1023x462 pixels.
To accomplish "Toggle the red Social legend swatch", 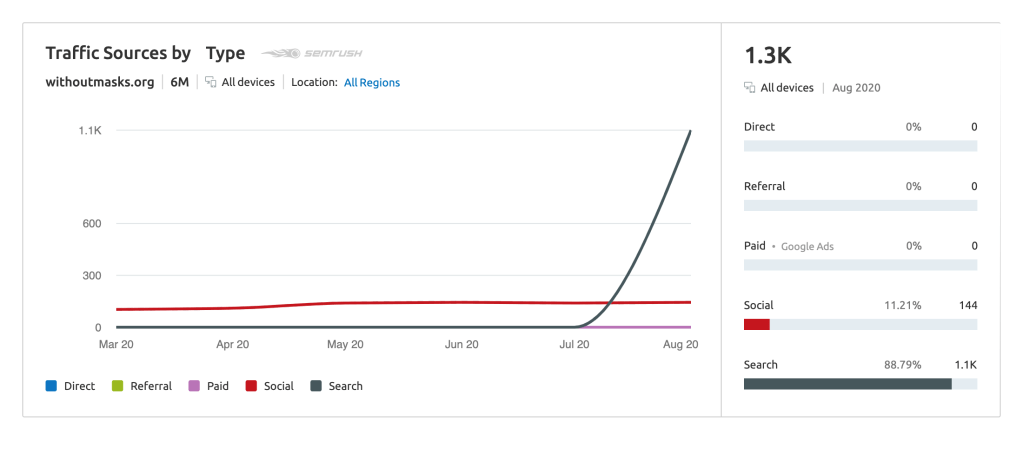I will click(x=252, y=386).
